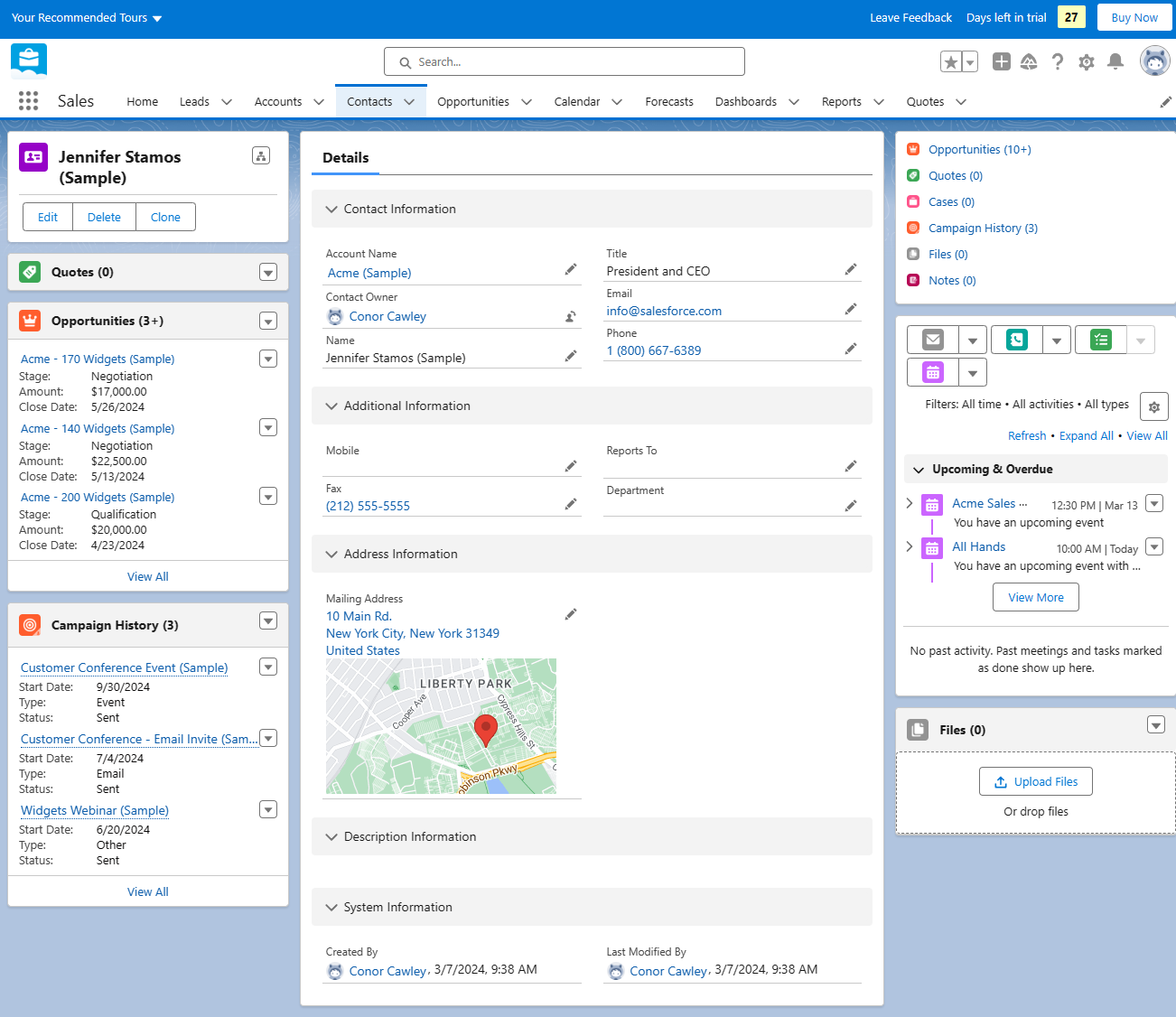This screenshot has height=1017, width=1176.
Task: Expand the All Hands event details
Action: (x=910, y=546)
